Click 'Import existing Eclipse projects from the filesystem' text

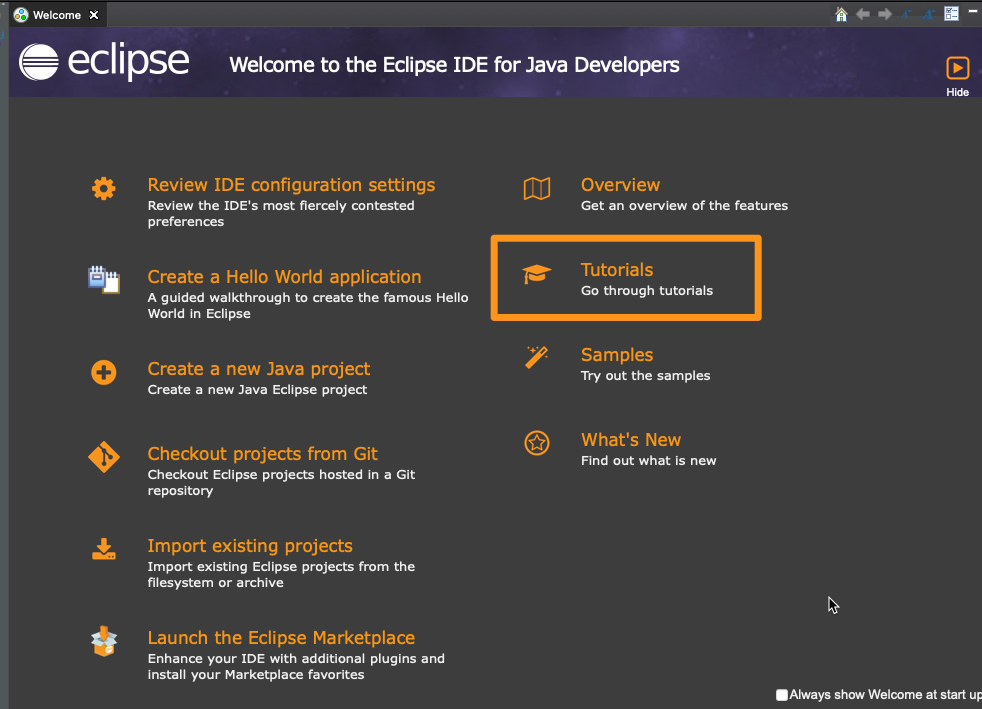(281, 574)
